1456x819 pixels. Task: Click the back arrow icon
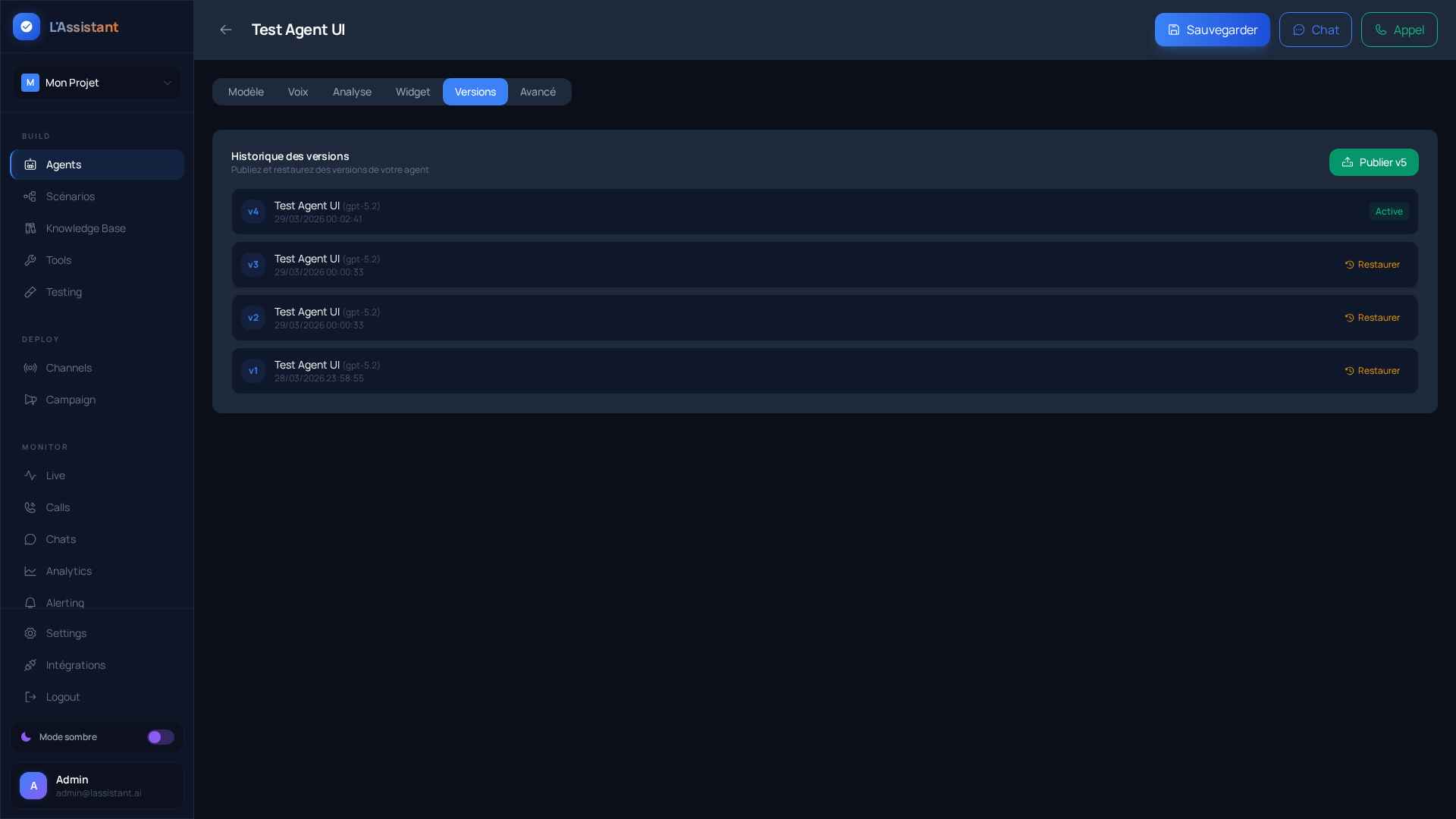(x=225, y=30)
